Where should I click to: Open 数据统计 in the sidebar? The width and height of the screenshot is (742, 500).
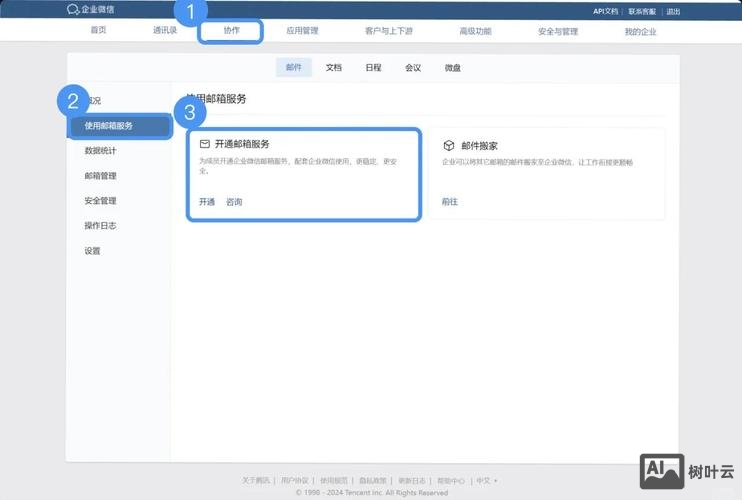click(100, 150)
